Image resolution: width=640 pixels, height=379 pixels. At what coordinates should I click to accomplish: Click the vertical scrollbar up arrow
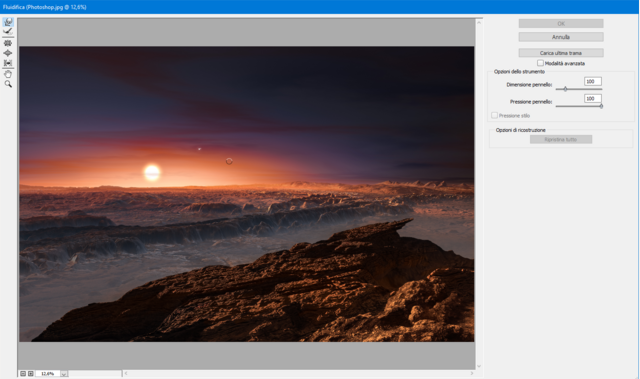[479, 22]
